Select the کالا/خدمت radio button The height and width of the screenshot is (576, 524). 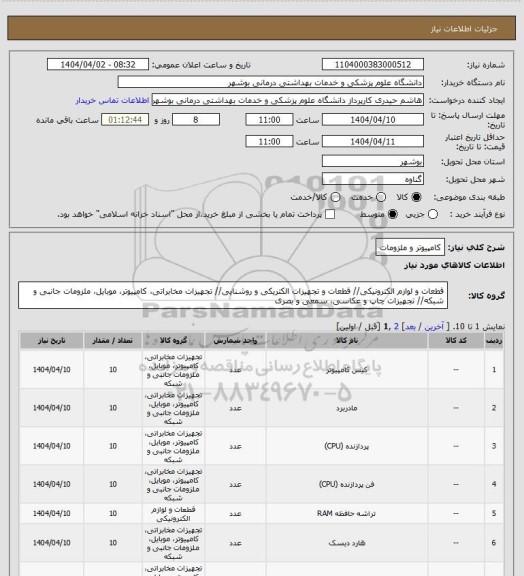335,197
